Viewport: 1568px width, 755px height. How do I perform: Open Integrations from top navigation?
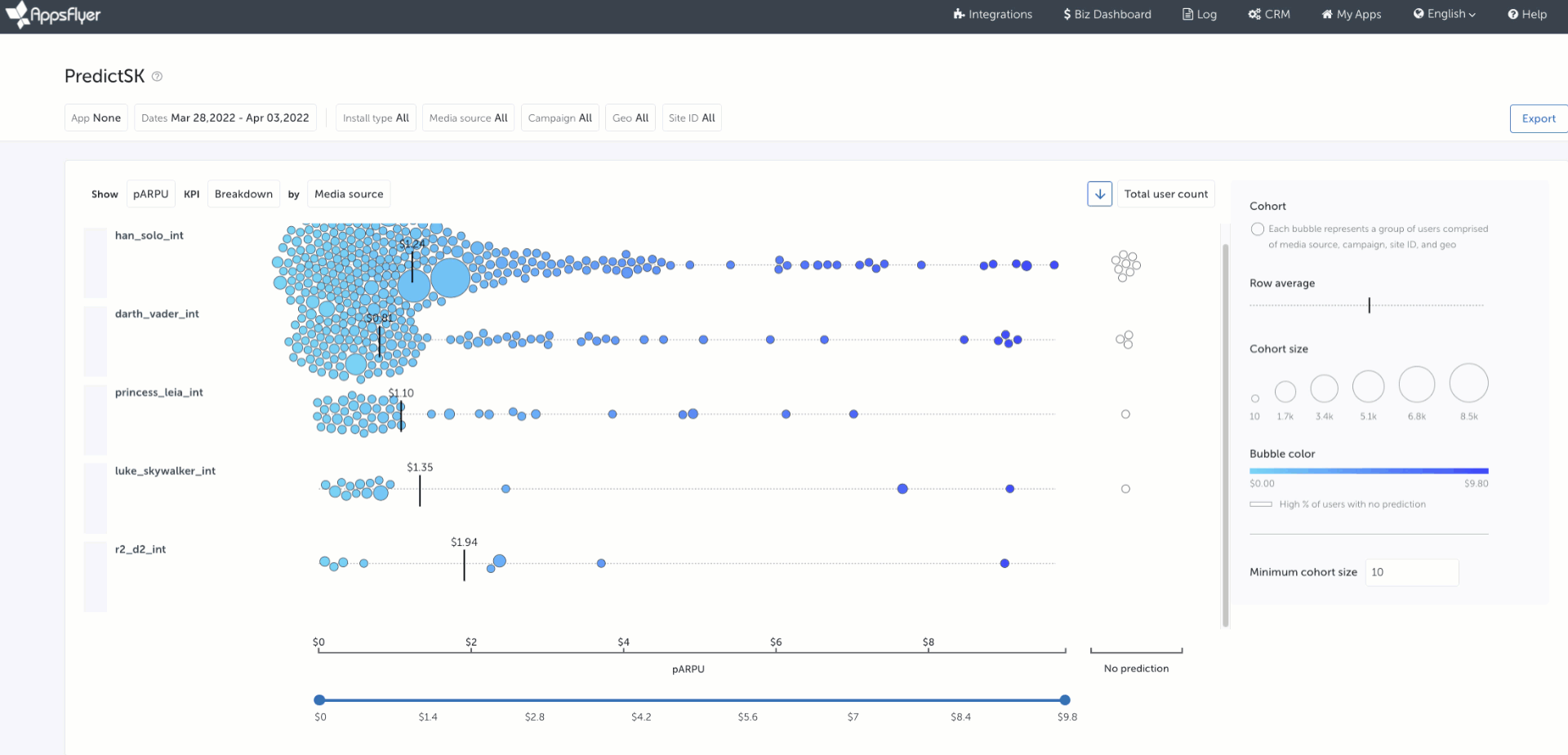click(x=992, y=15)
